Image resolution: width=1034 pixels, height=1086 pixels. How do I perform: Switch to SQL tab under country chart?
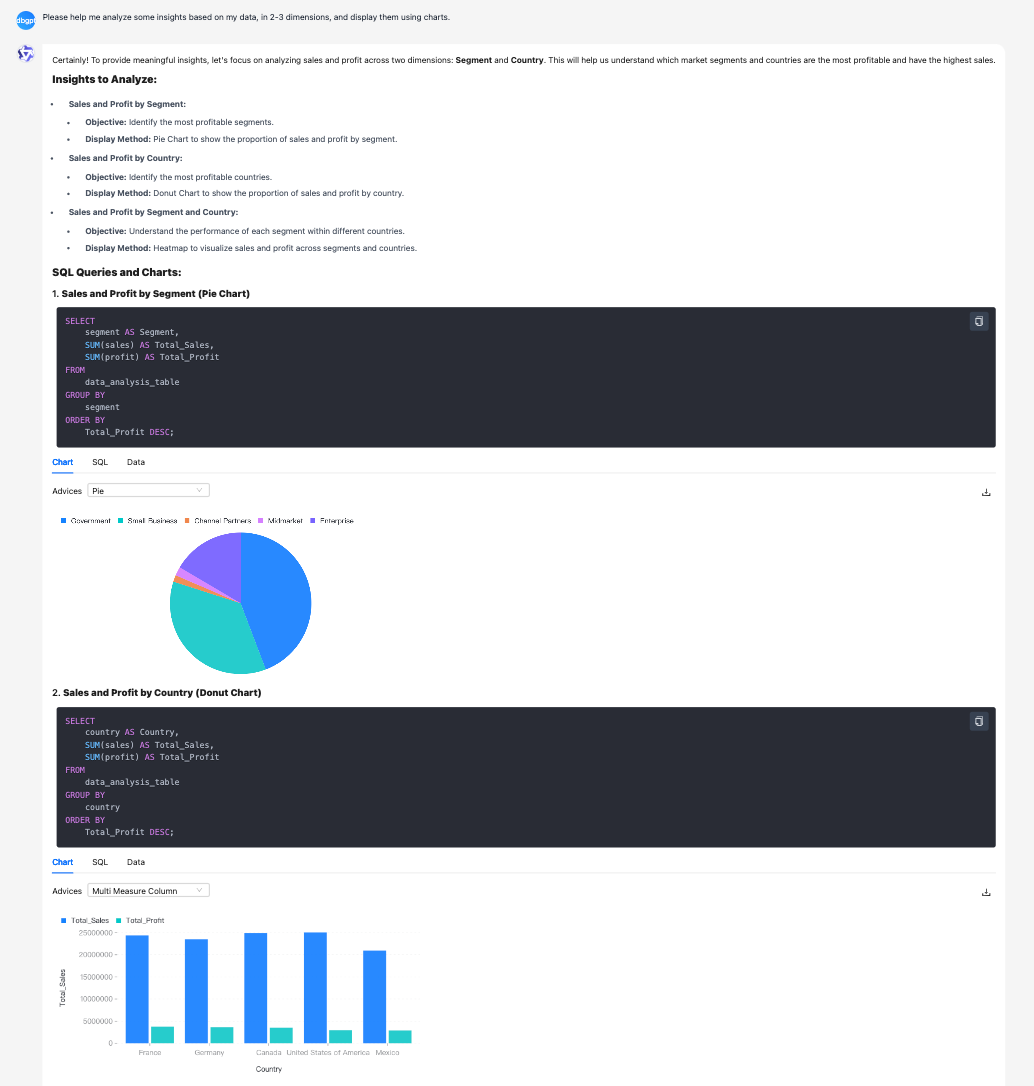(x=100, y=862)
